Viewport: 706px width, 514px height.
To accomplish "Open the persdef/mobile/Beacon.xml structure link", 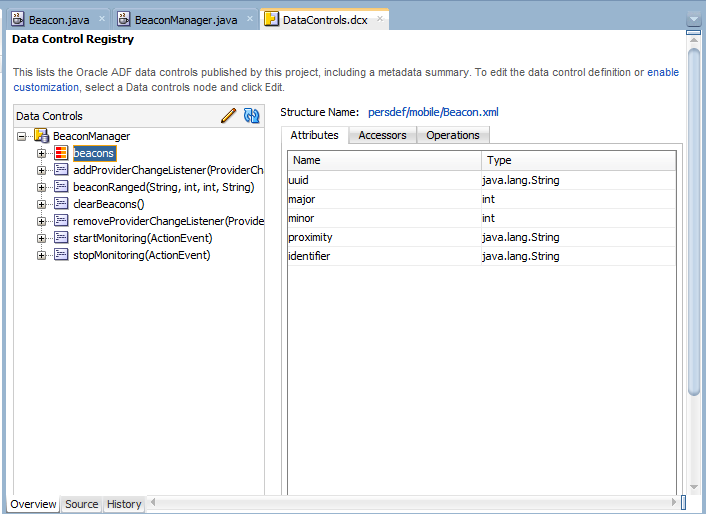I will 433,112.
